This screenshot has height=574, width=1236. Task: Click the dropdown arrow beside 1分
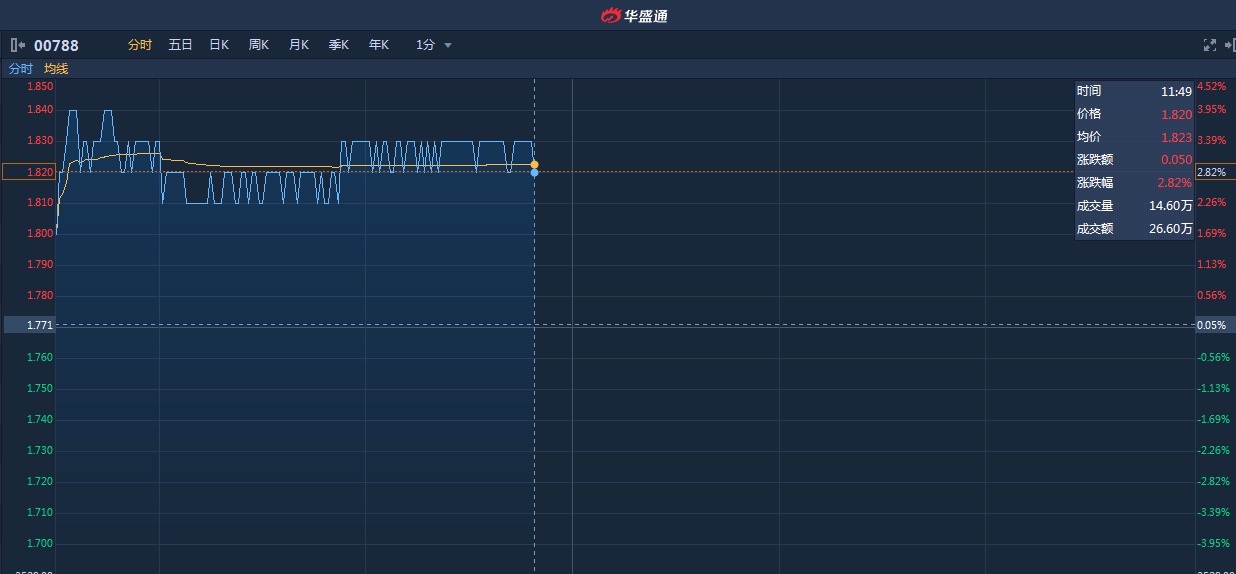[x=448, y=46]
